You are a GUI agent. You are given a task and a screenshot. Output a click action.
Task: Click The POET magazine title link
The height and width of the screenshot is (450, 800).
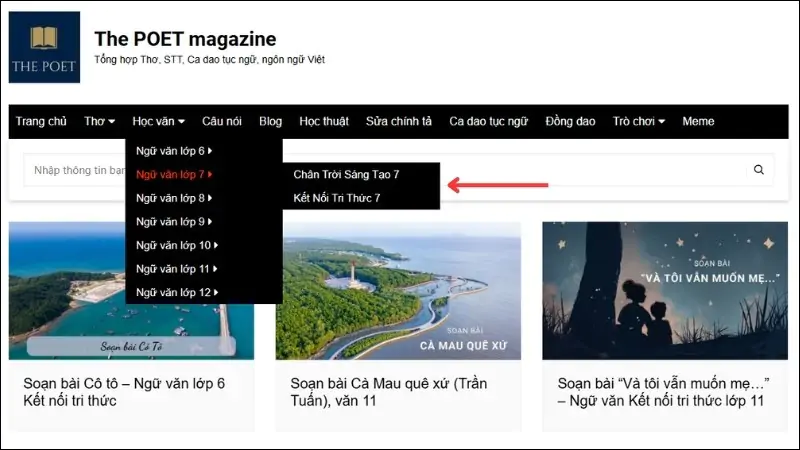(185, 39)
